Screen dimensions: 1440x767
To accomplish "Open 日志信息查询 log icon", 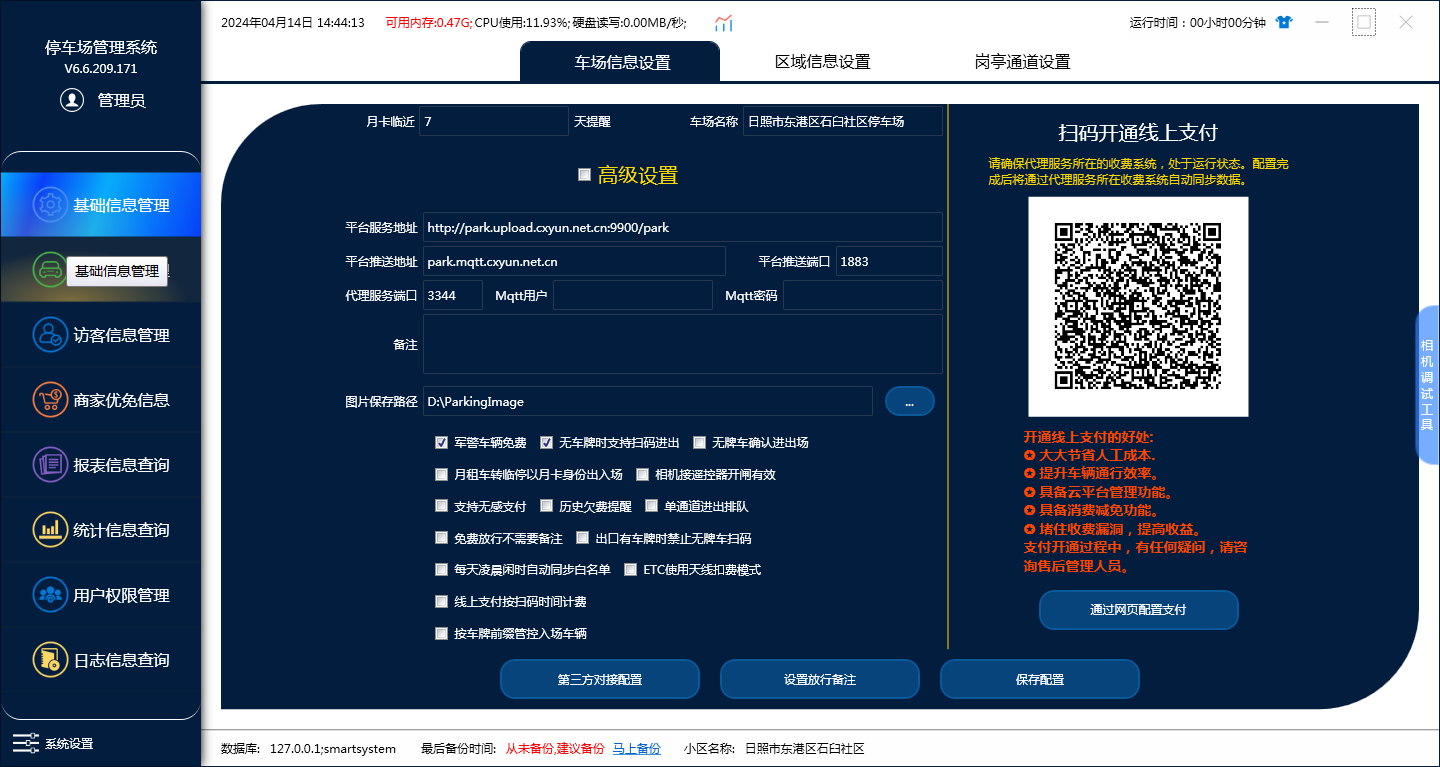I will [49, 660].
